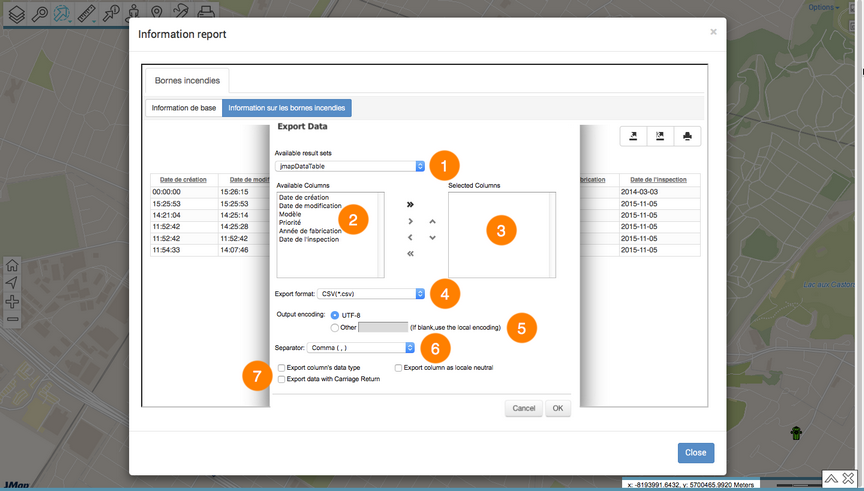Screen dimensions: 864x491
Task: Check Export data with Carriage Return
Action: 282,379
